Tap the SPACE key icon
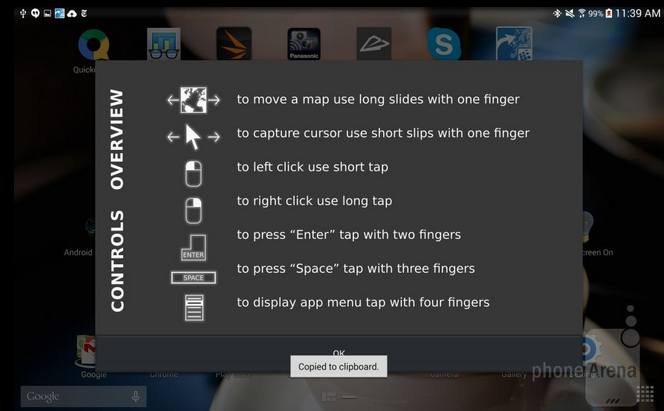 [194, 278]
